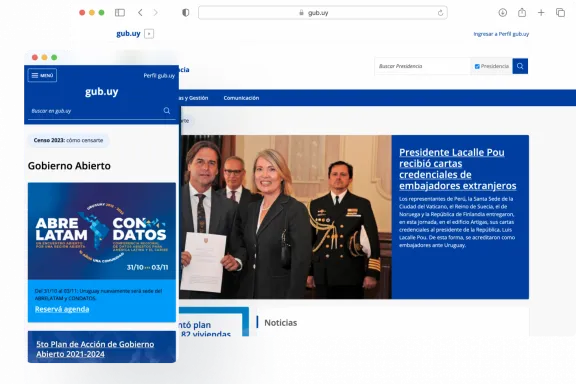Click the Share icon in toolbar
This screenshot has height=384, width=576.
coord(522,12)
